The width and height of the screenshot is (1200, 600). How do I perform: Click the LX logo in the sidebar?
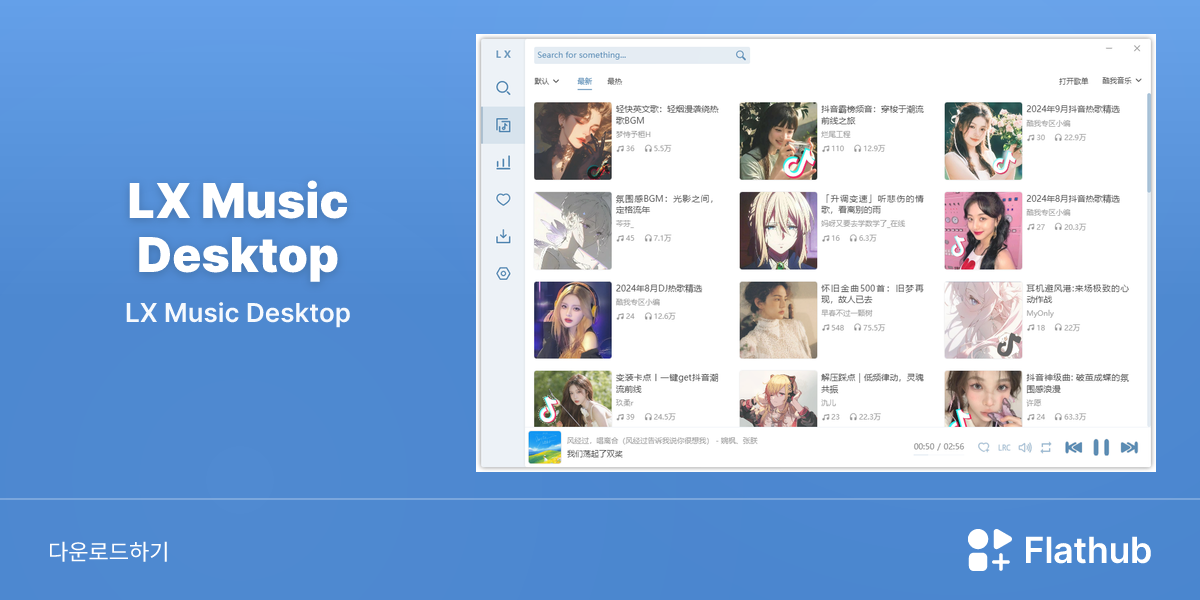point(503,54)
